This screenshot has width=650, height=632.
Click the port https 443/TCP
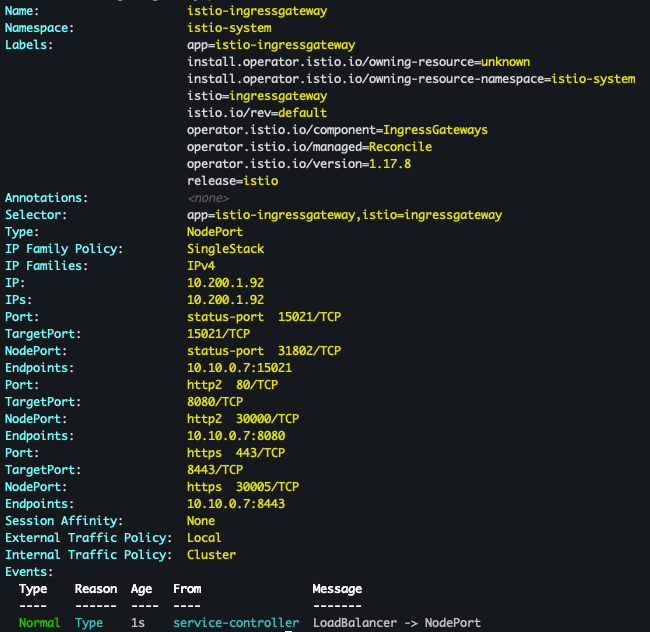pyautogui.click(x=236, y=453)
